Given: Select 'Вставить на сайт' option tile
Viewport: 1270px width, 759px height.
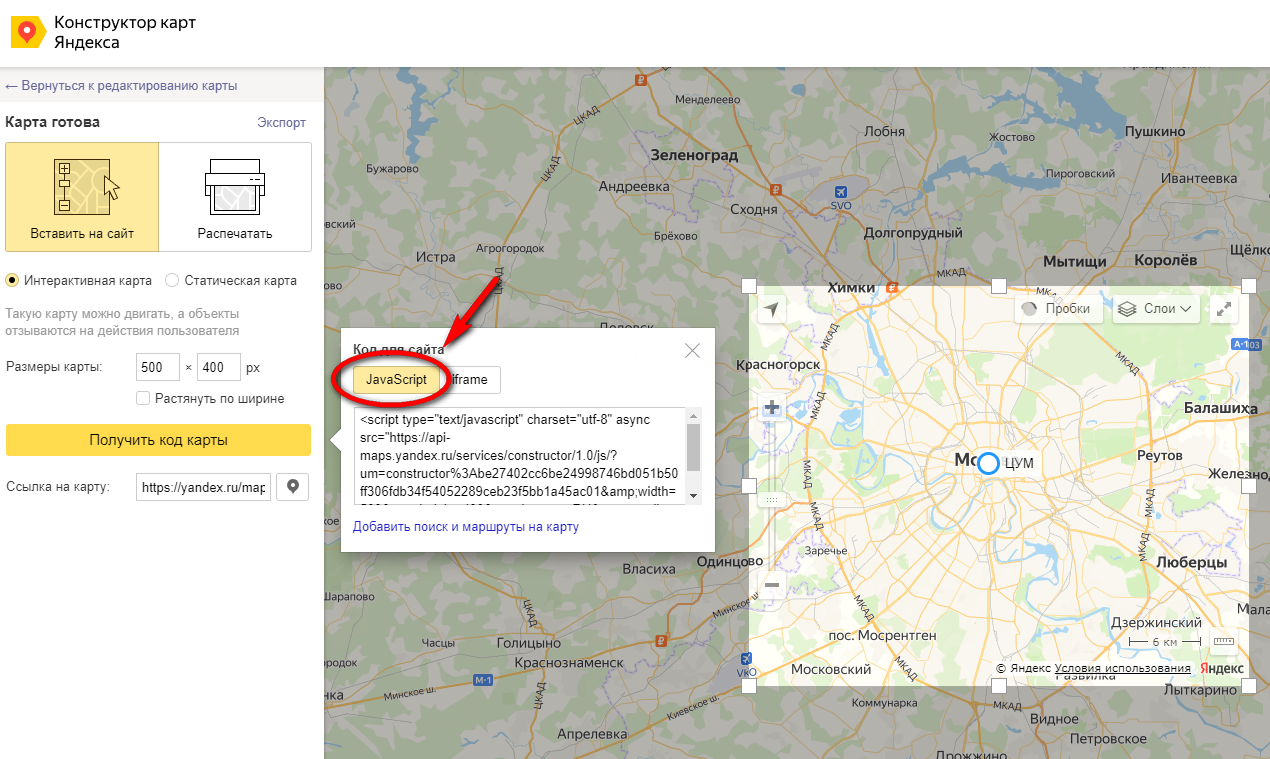Looking at the screenshot, I should [x=82, y=196].
